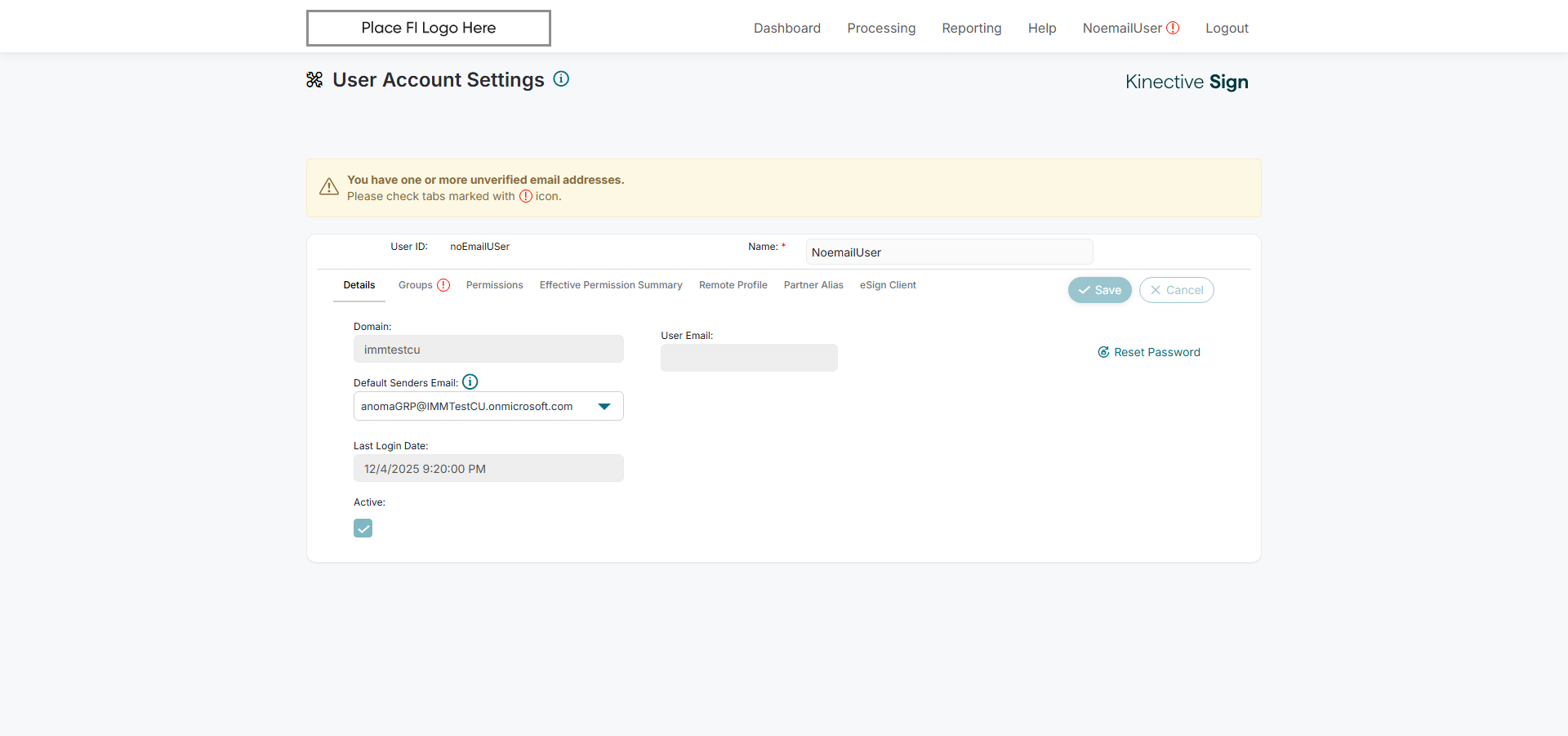Click the Default Senders Email info icon
This screenshot has width=1568, height=736.
coord(470,381)
